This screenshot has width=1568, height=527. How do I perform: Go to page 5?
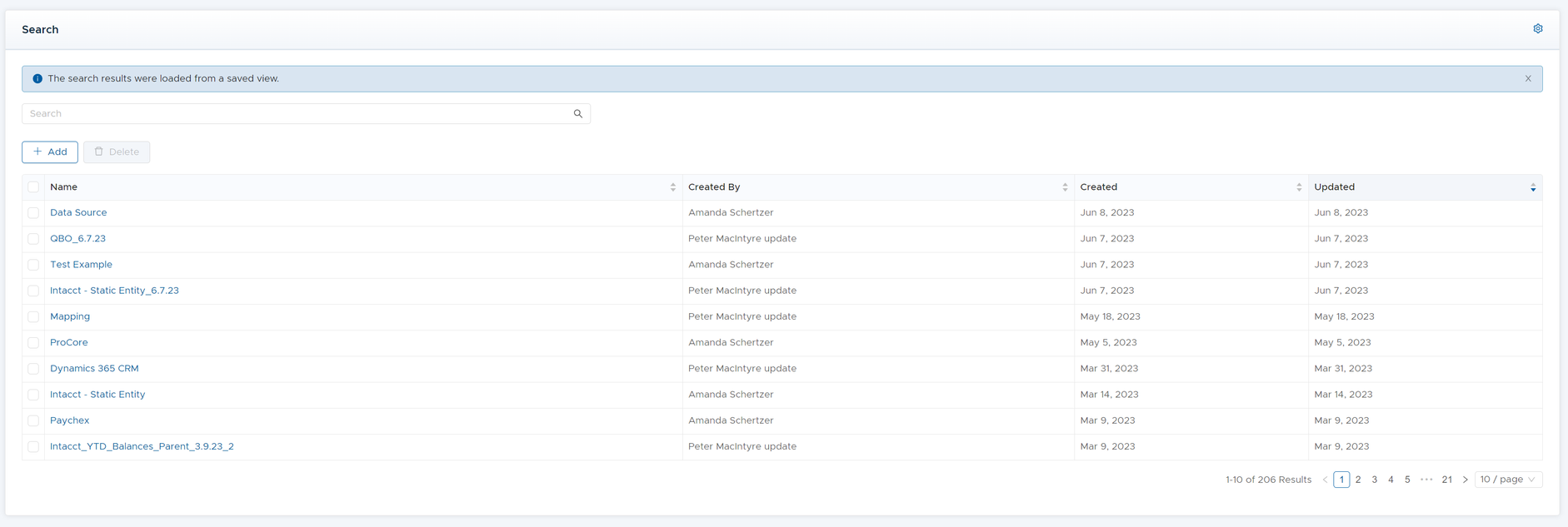[x=1407, y=480]
